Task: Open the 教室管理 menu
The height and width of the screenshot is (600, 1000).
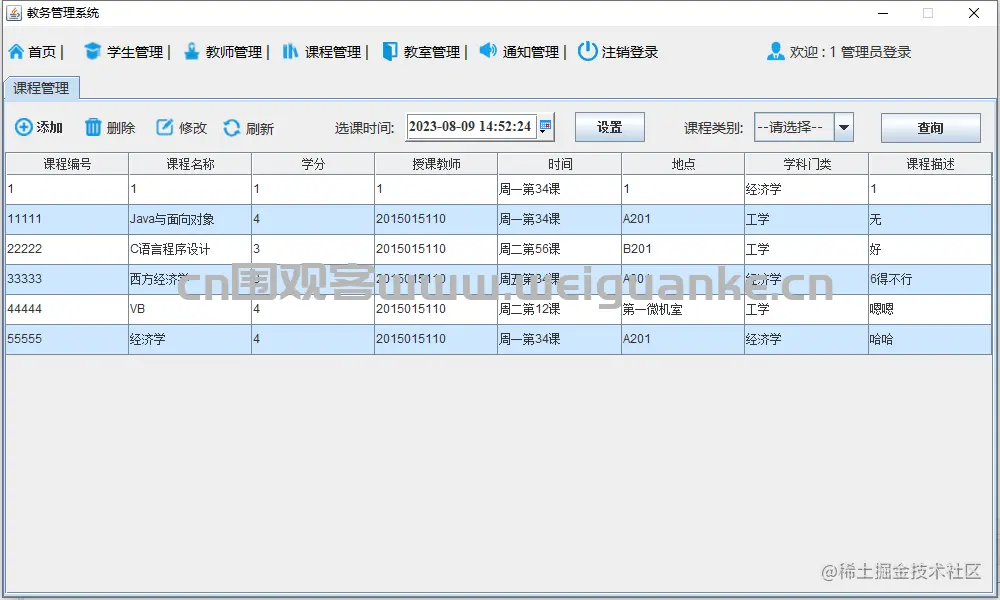Action: tap(432, 52)
